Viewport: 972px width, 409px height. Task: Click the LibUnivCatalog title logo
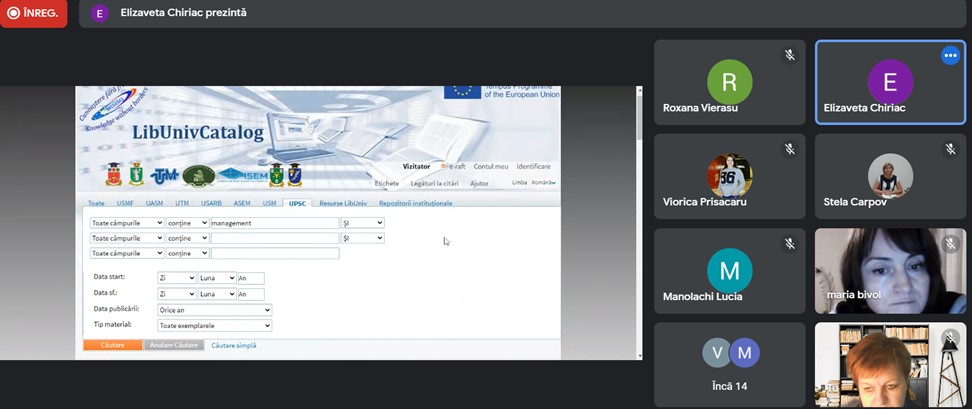(198, 133)
